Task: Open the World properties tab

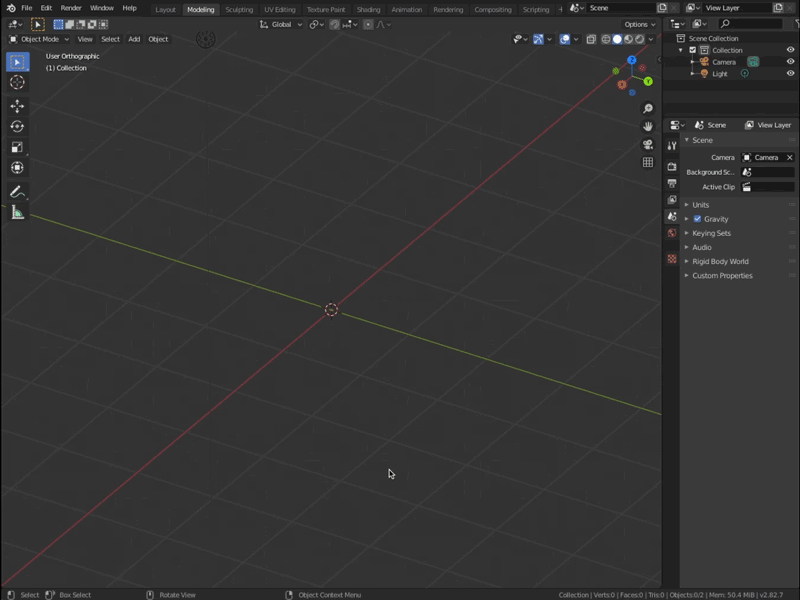Action: (672, 233)
